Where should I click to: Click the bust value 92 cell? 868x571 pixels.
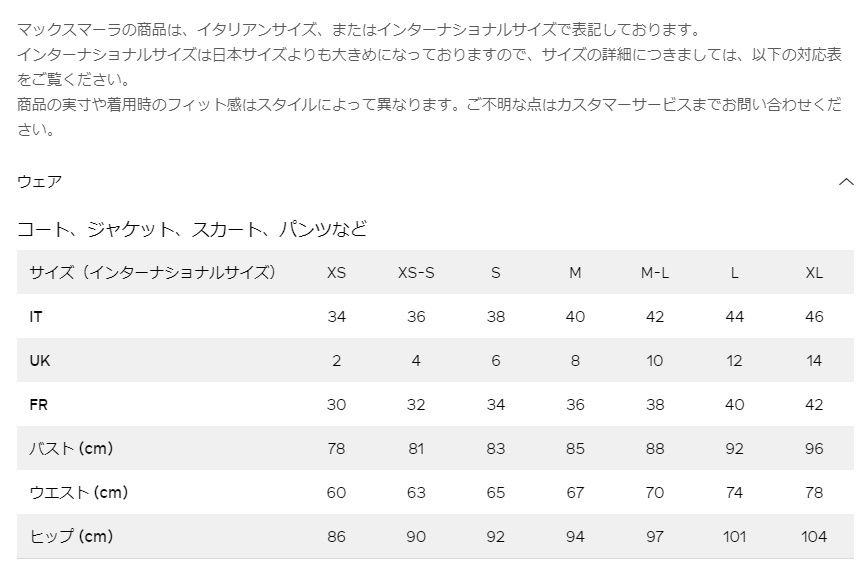(735, 449)
